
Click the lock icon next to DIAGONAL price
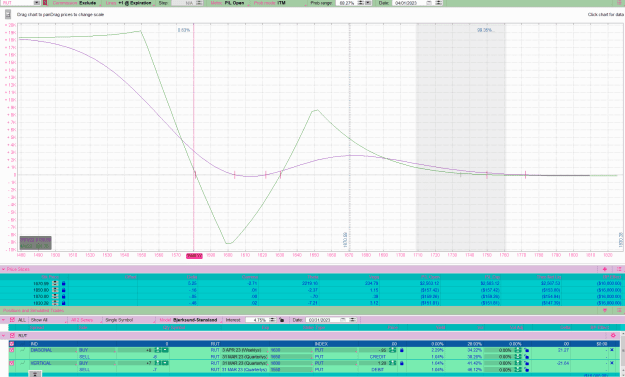coord(402,350)
